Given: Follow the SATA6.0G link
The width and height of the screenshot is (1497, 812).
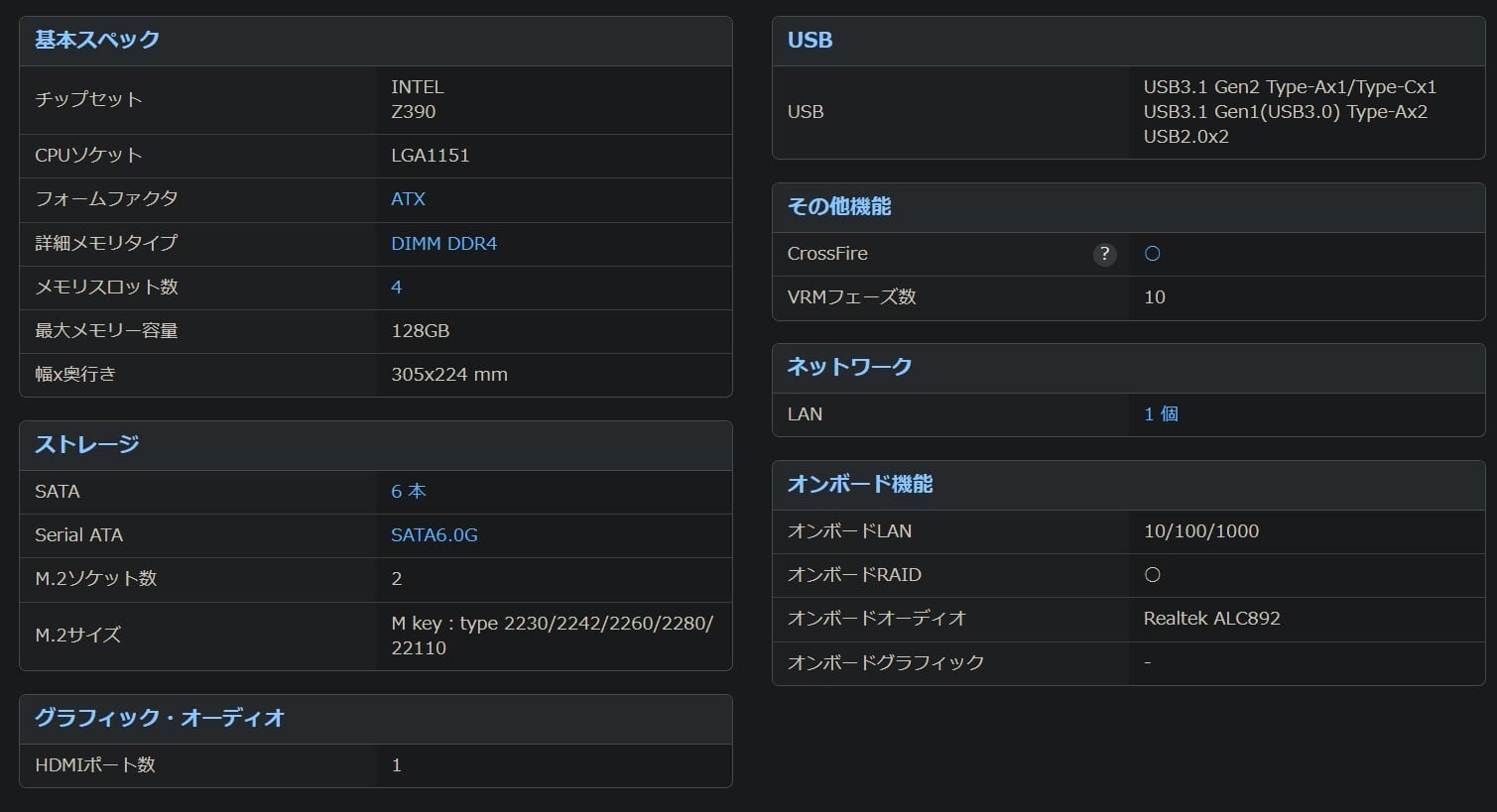Looking at the screenshot, I should click(434, 534).
